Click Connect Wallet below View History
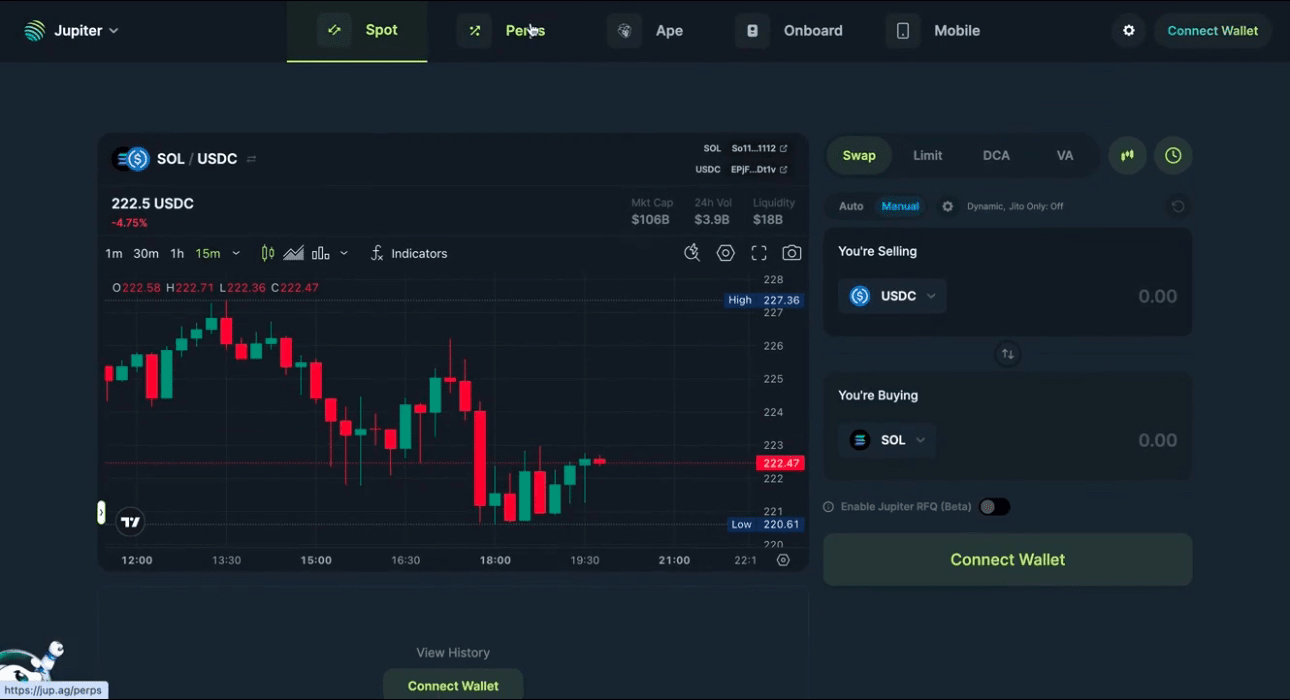The image size is (1290, 700). (x=453, y=685)
